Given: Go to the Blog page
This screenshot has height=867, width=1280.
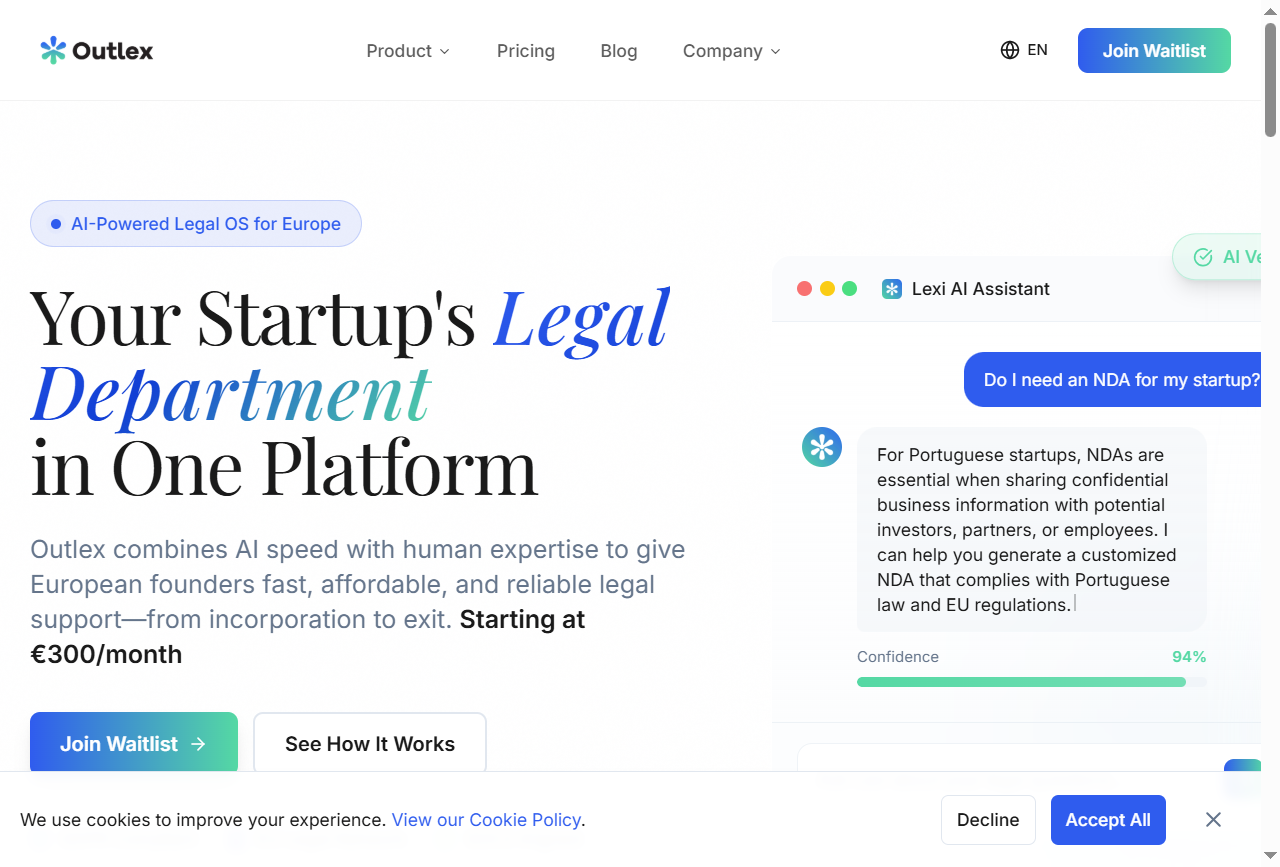Looking at the screenshot, I should 619,51.
